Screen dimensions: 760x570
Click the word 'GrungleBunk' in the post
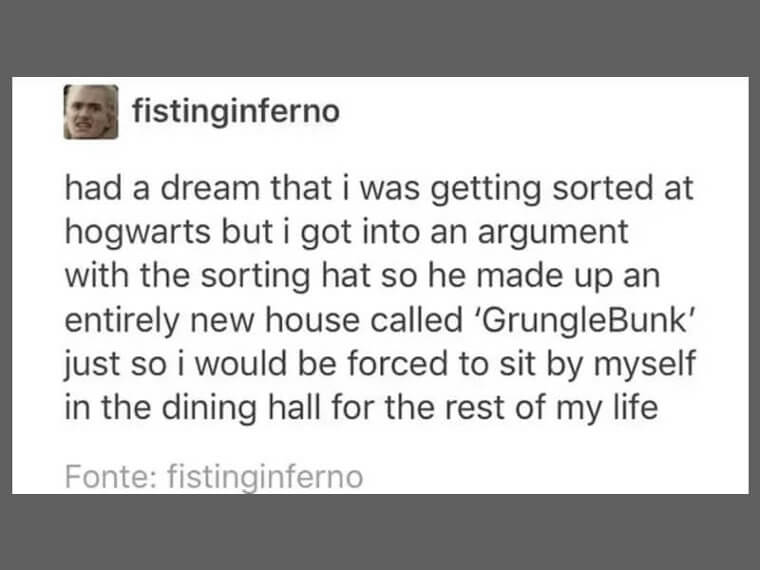(x=587, y=320)
